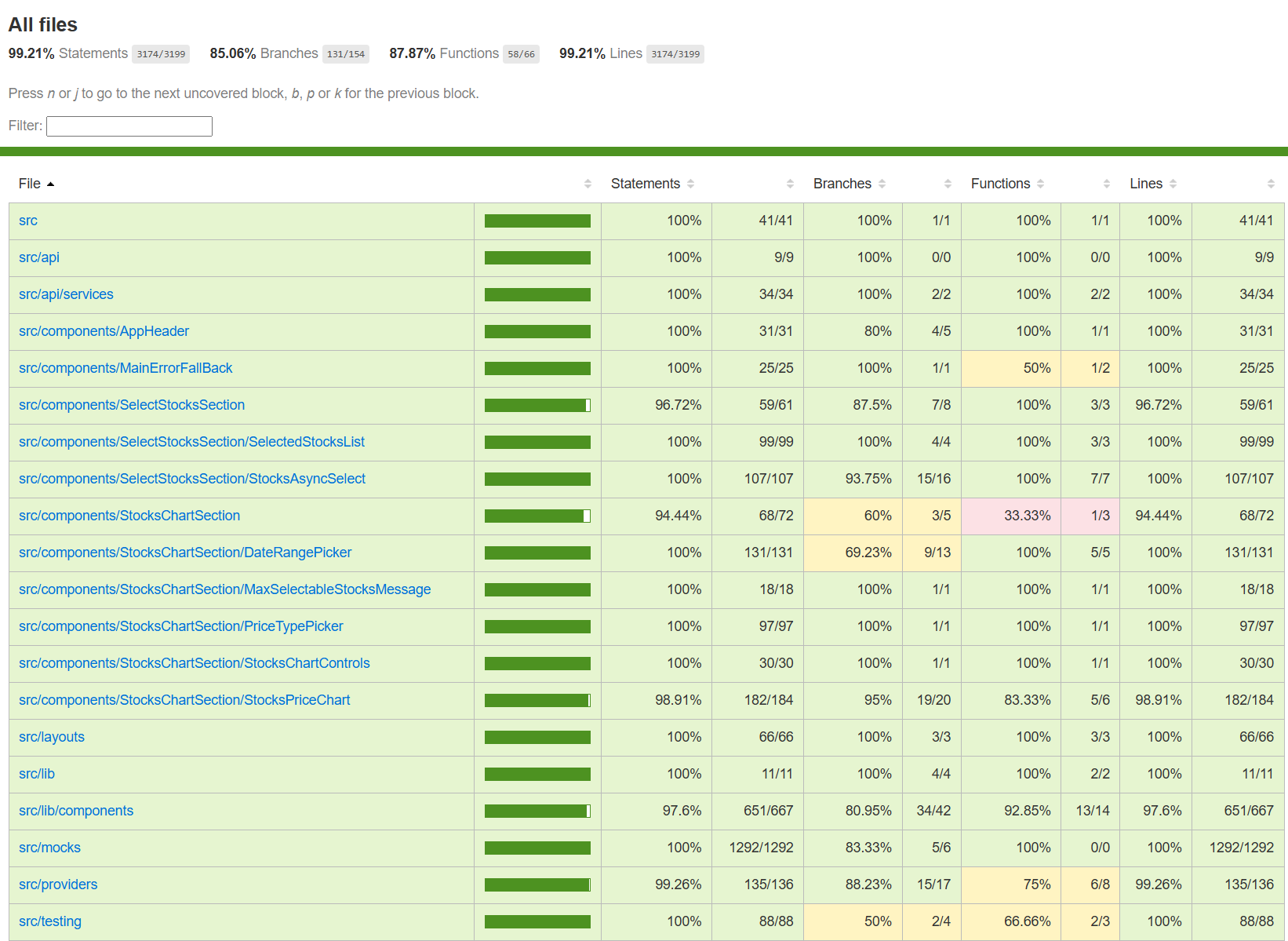Click the All files heading

coord(43,25)
